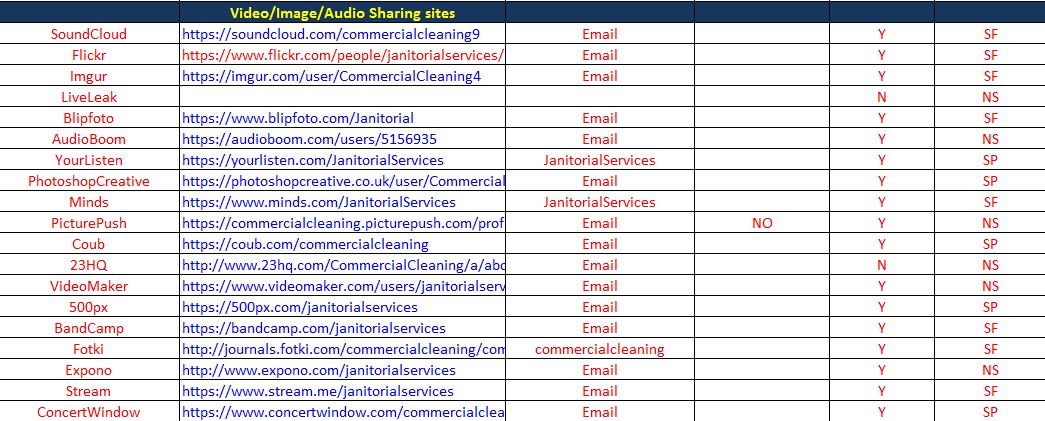This screenshot has width=1045, height=421.
Task: Open the yourlisten.com/JanitorialServices link
Action: [x=313, y=160]
